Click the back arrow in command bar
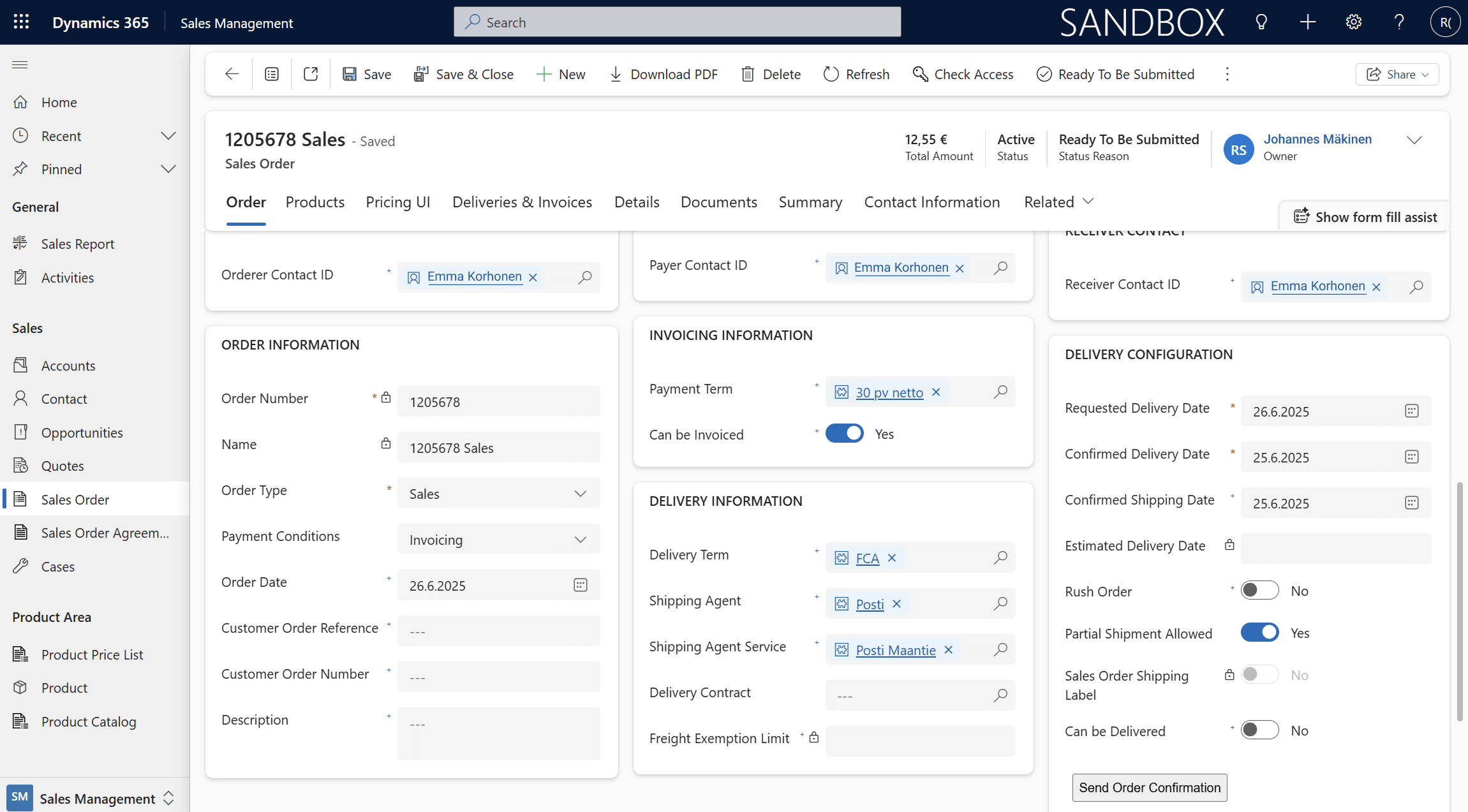 click(232, 74)
